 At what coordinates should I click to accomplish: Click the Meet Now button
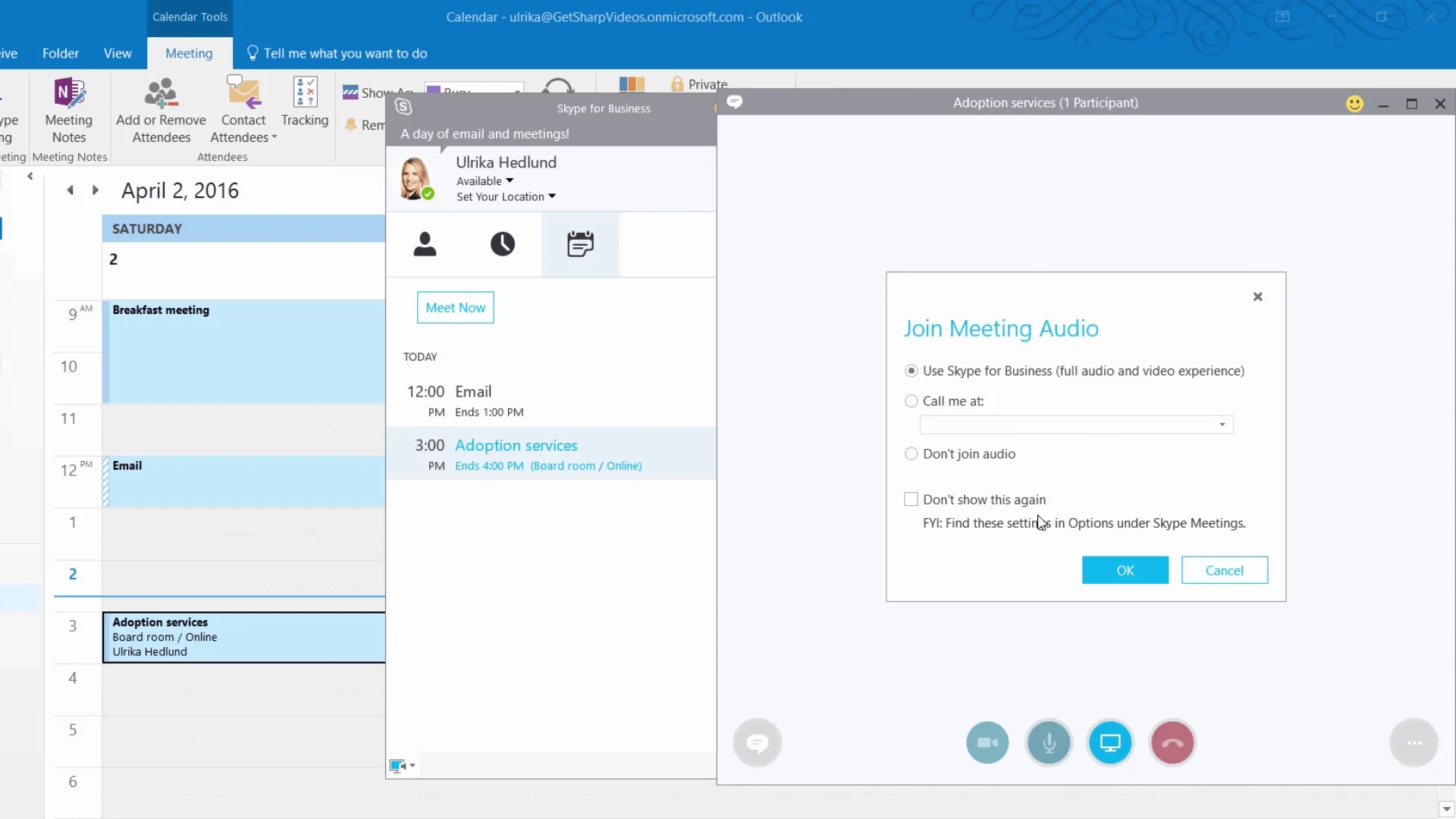(x=455, y=307)
